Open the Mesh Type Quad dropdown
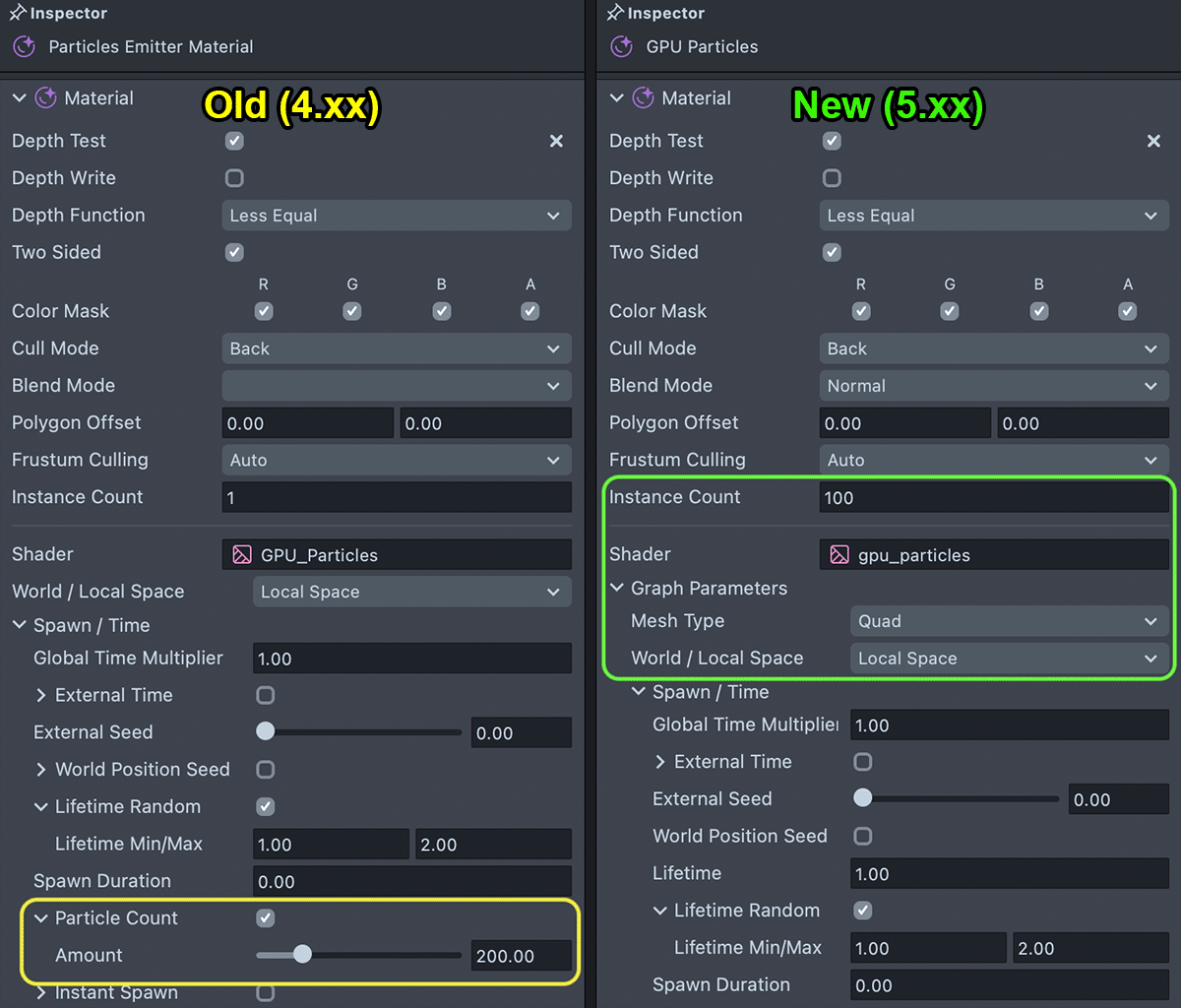This screenshot has height=1008, width=1181. coord(1008,621)
